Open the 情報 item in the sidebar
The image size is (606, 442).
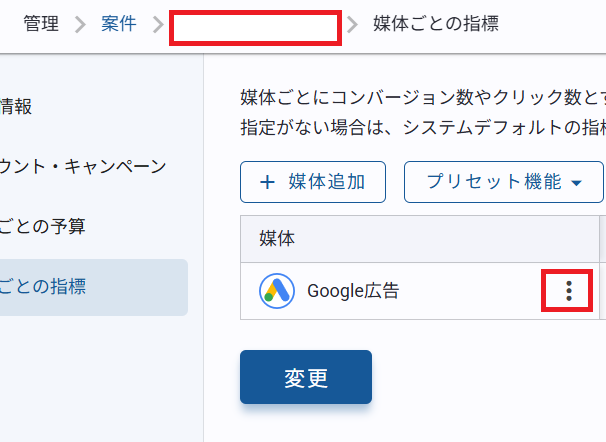[x=17, y=106]
